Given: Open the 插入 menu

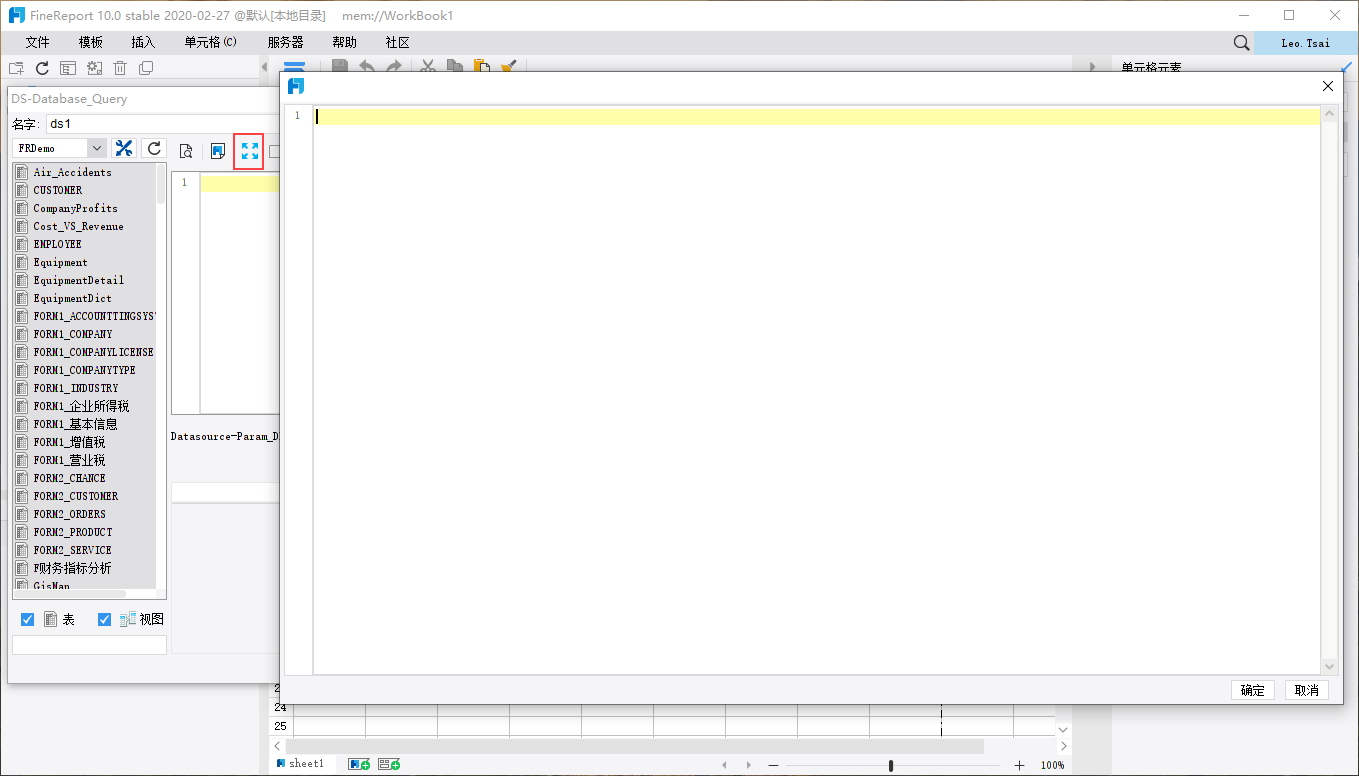Looking at the screenshot, I should point(143,43).
